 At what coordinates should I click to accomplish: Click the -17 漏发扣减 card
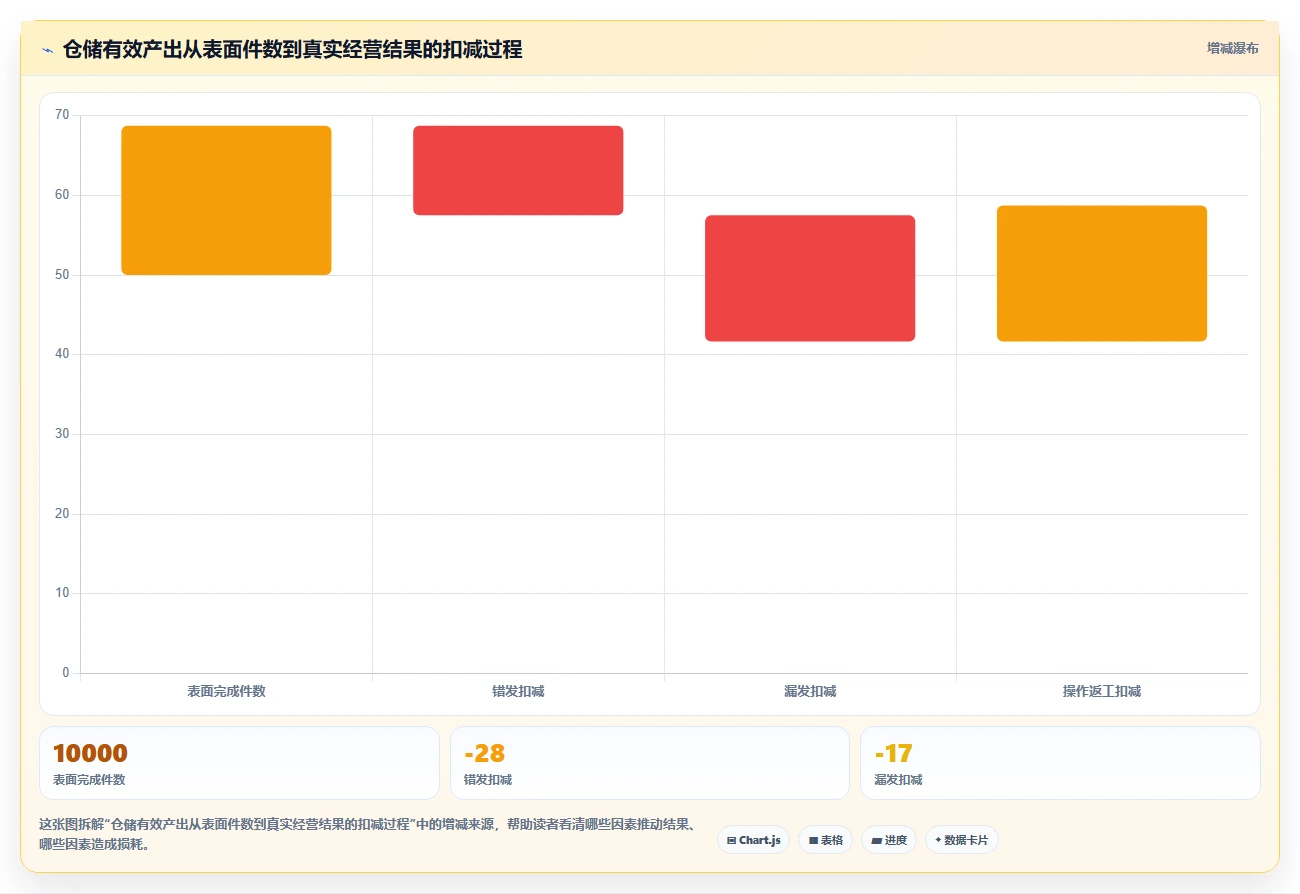(x=1060, y=763)
